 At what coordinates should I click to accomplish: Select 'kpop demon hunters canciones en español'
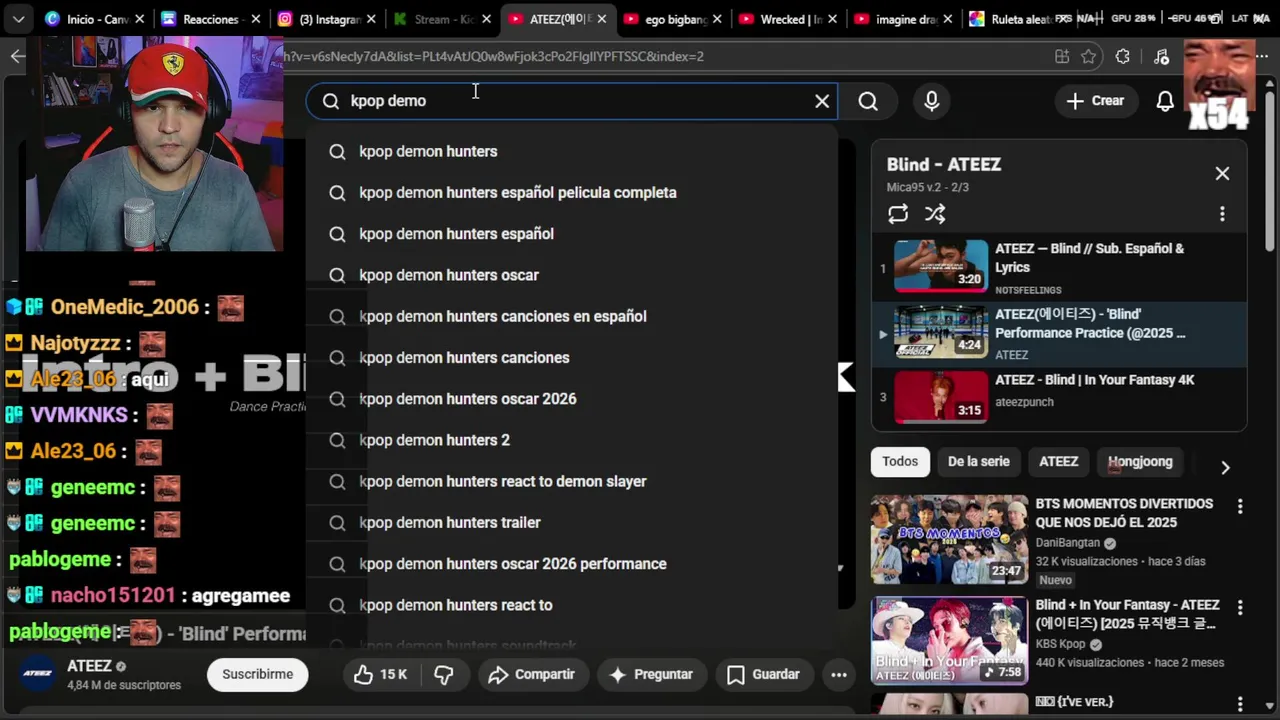coord(571,316)
